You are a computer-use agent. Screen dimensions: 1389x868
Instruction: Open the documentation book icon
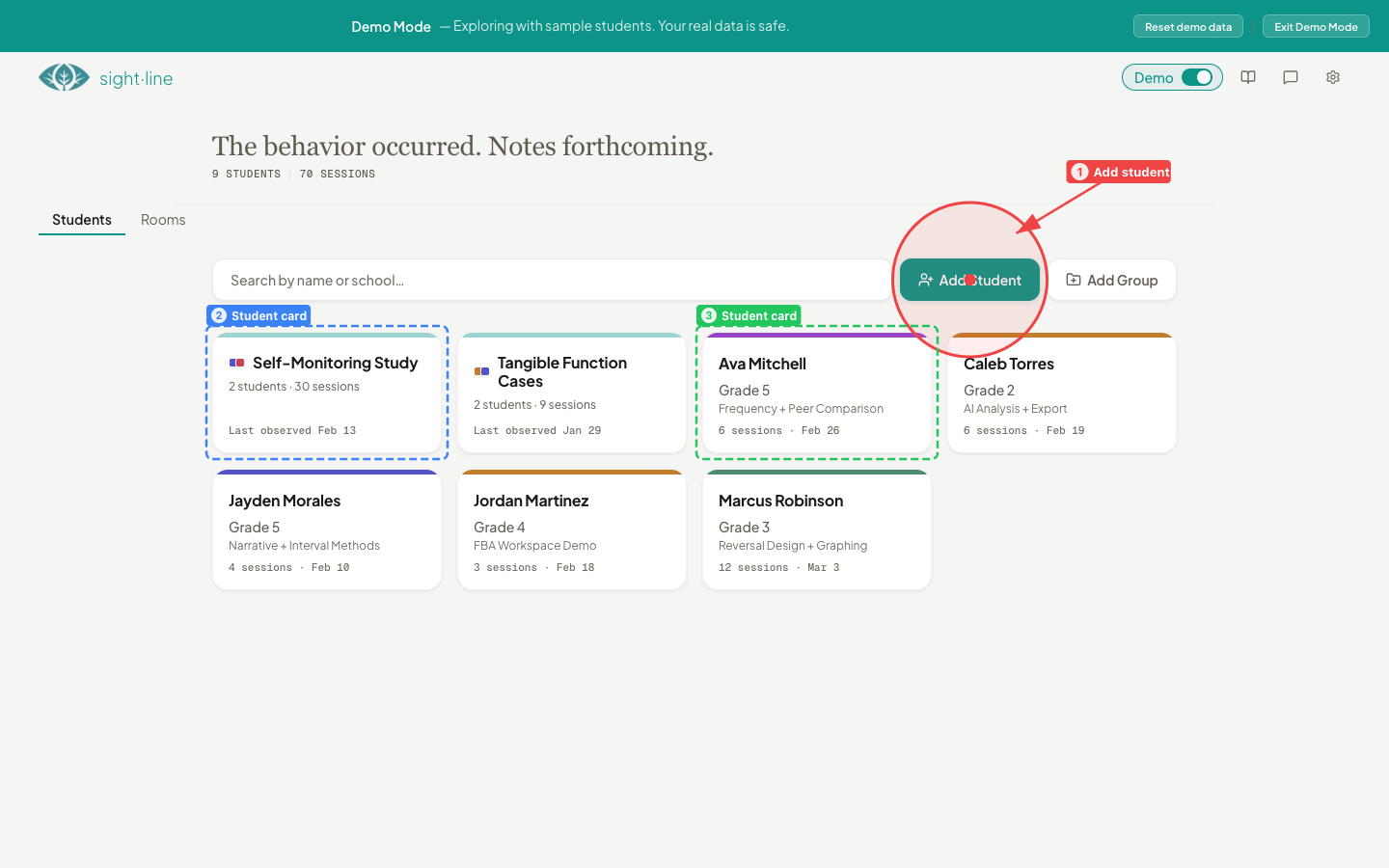click(1247, 77)
